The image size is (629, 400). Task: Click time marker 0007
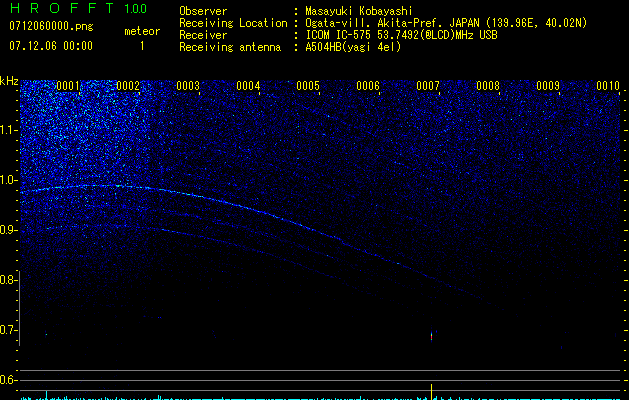428,86
